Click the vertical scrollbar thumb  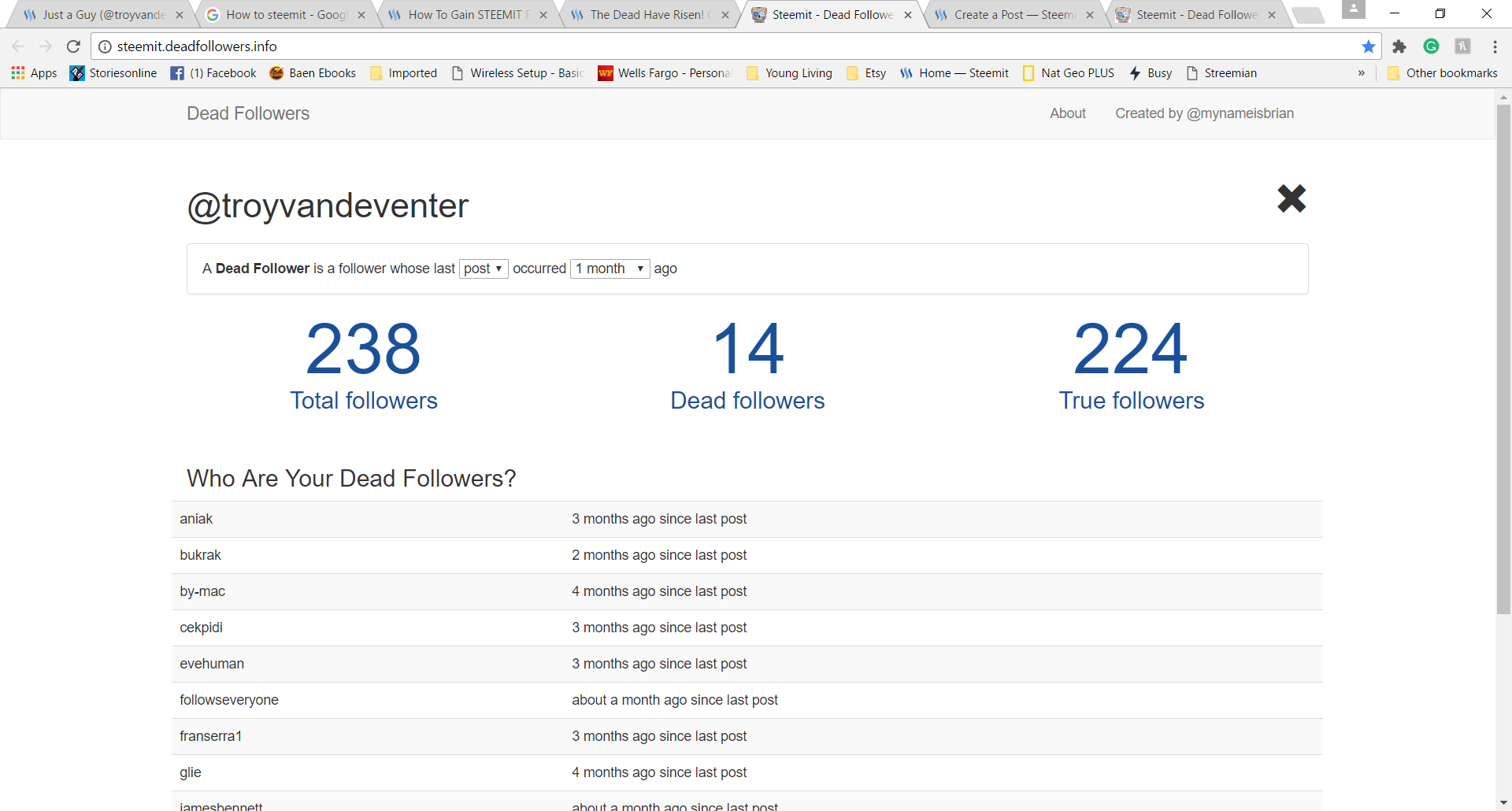(1503, 358)
